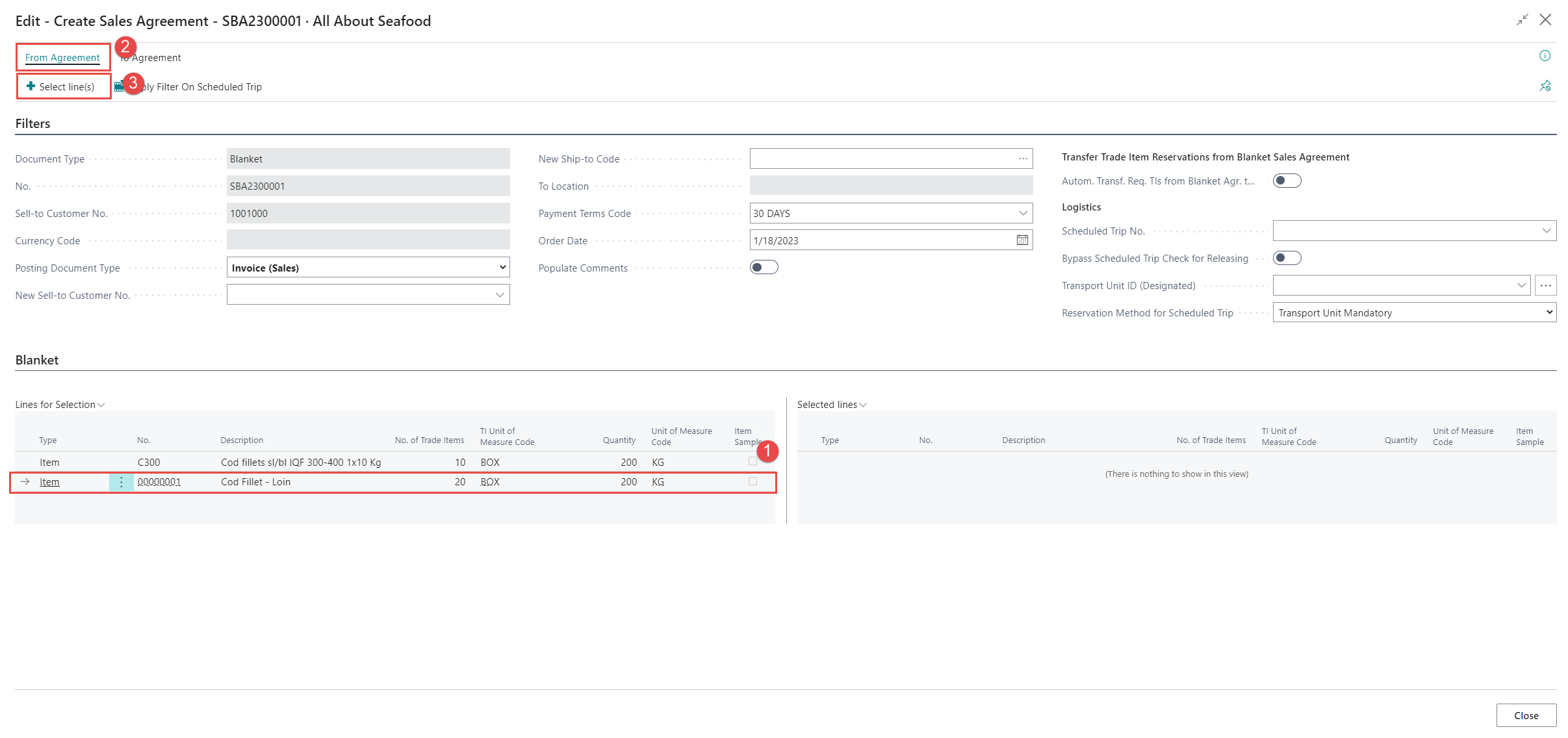The width and height of the screenshot is (1568, 738).
Task: Expand the Posting Document Type dropdown
Action: 502,268
